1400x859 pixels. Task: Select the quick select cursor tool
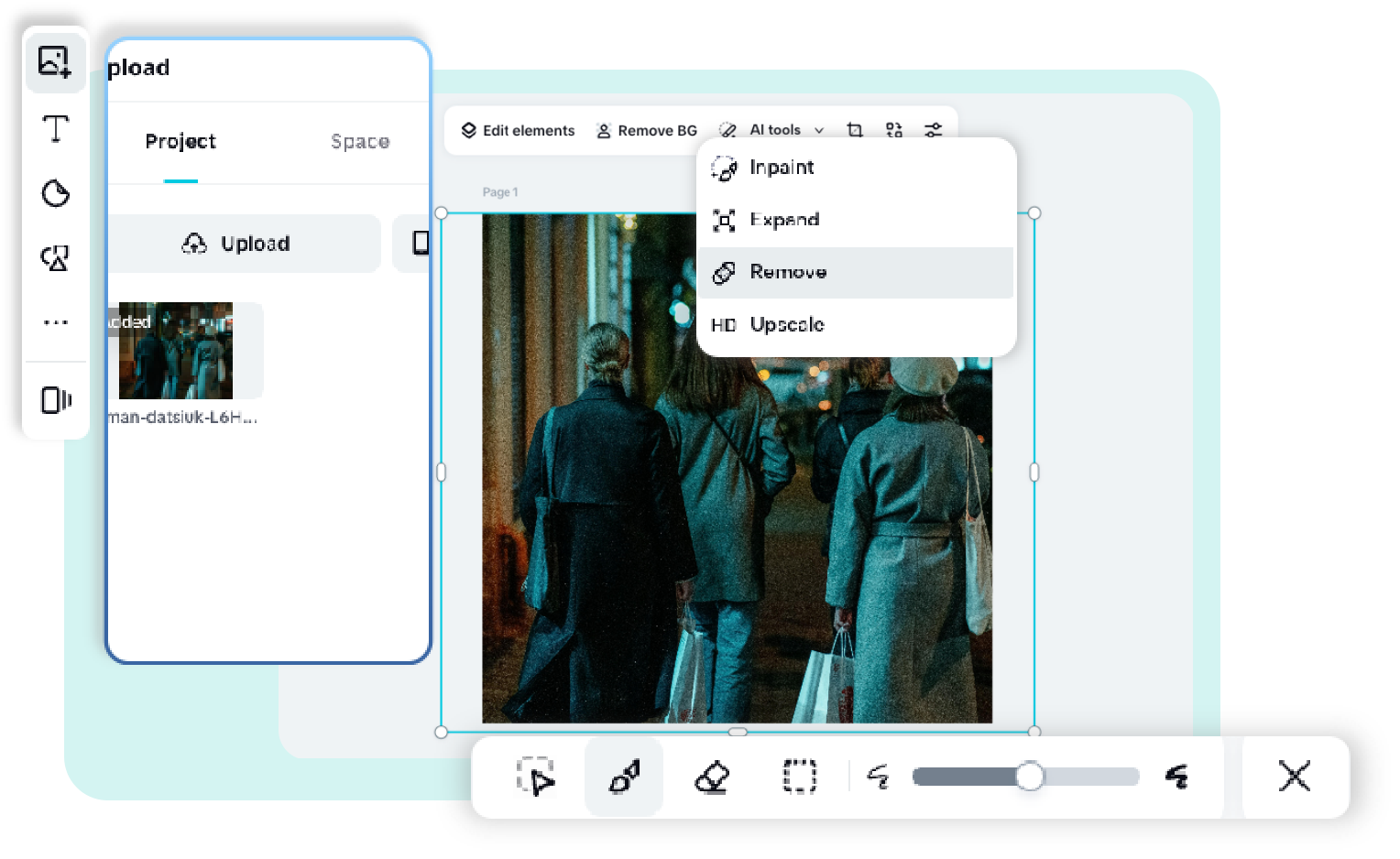coord(536,777)
